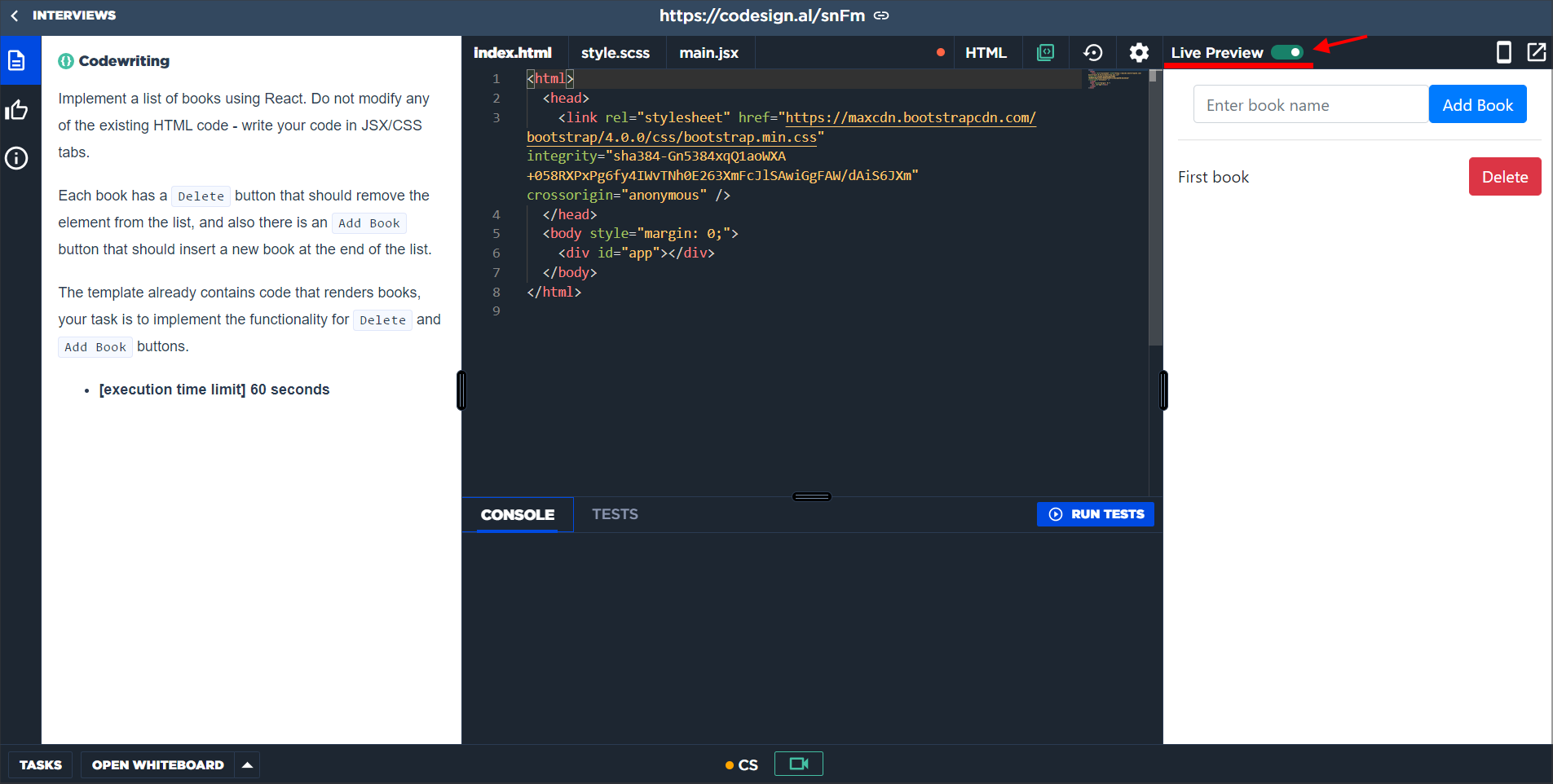Open the thumbs-up feedback icon
The image size is (1553, 784).
(x=16, y=110)
